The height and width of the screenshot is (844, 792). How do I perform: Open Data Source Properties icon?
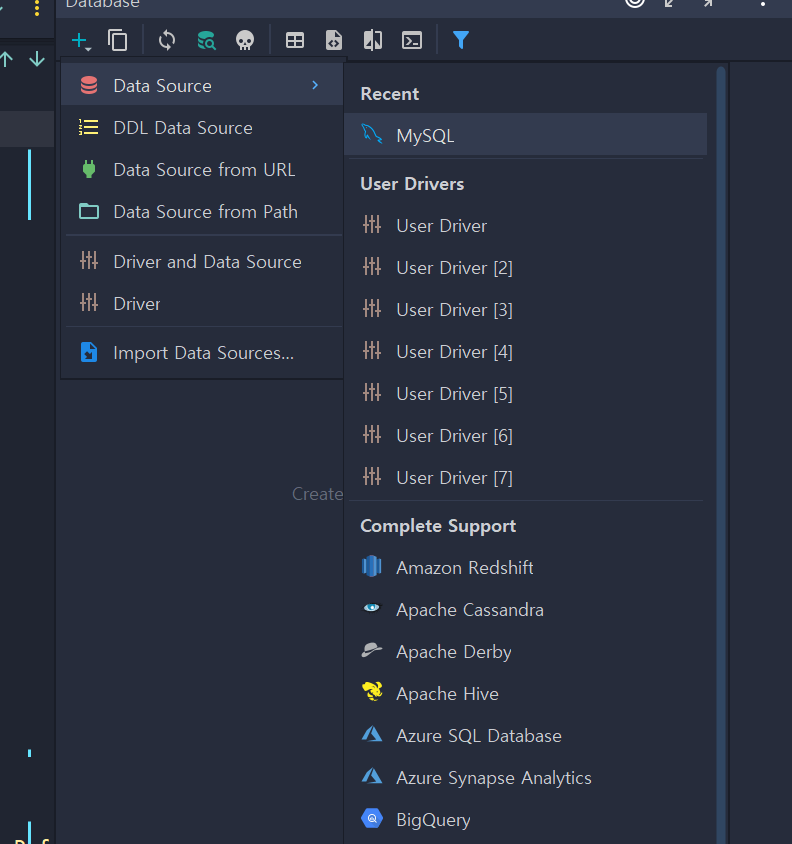[206, 40]
